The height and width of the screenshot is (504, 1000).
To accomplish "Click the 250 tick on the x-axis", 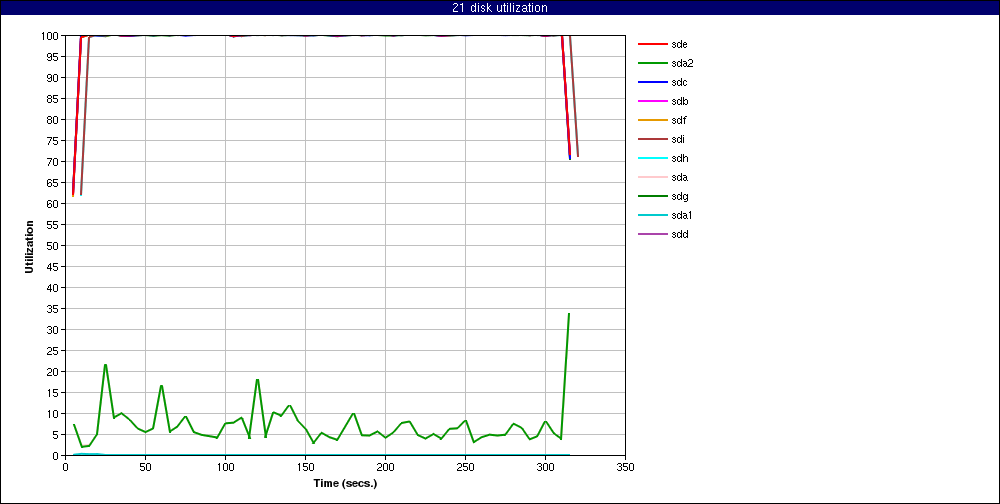I will [465, 467].
